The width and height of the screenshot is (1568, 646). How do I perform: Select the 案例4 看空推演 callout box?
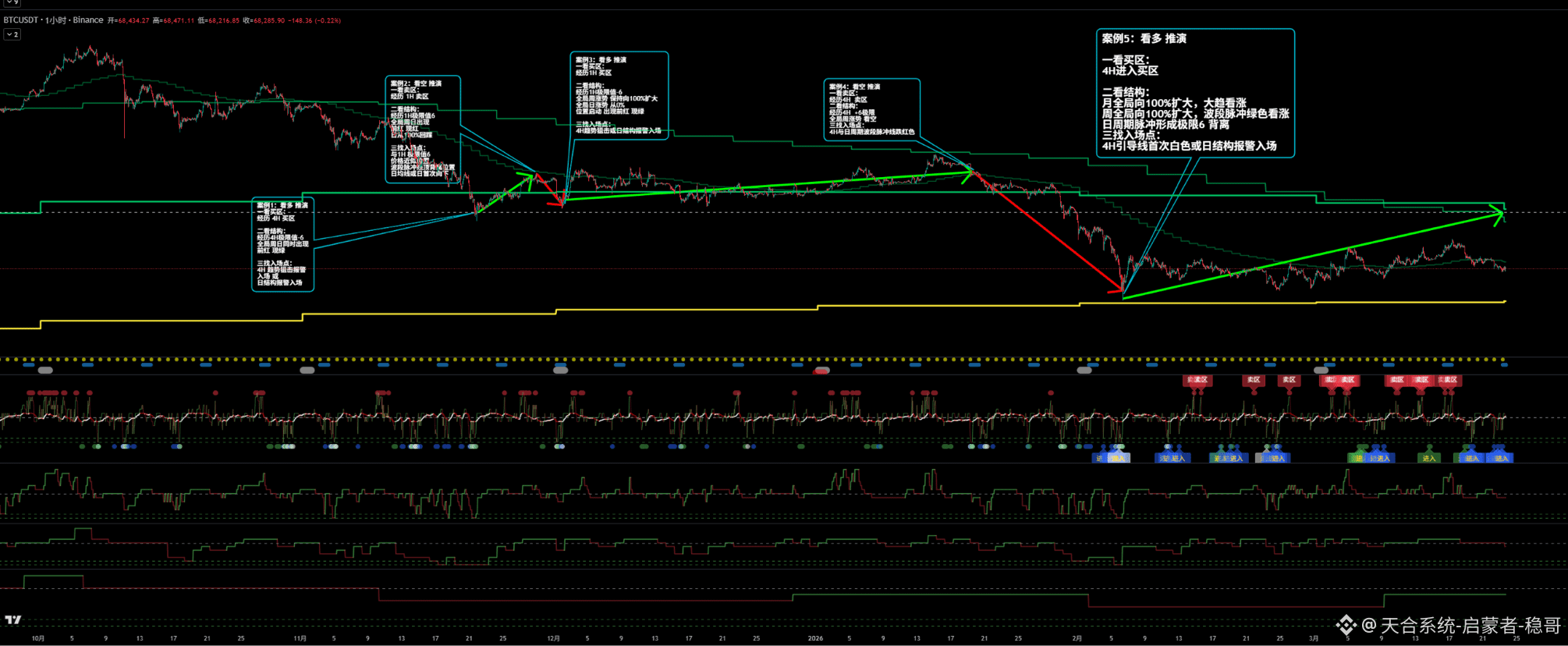click(871, 109)
